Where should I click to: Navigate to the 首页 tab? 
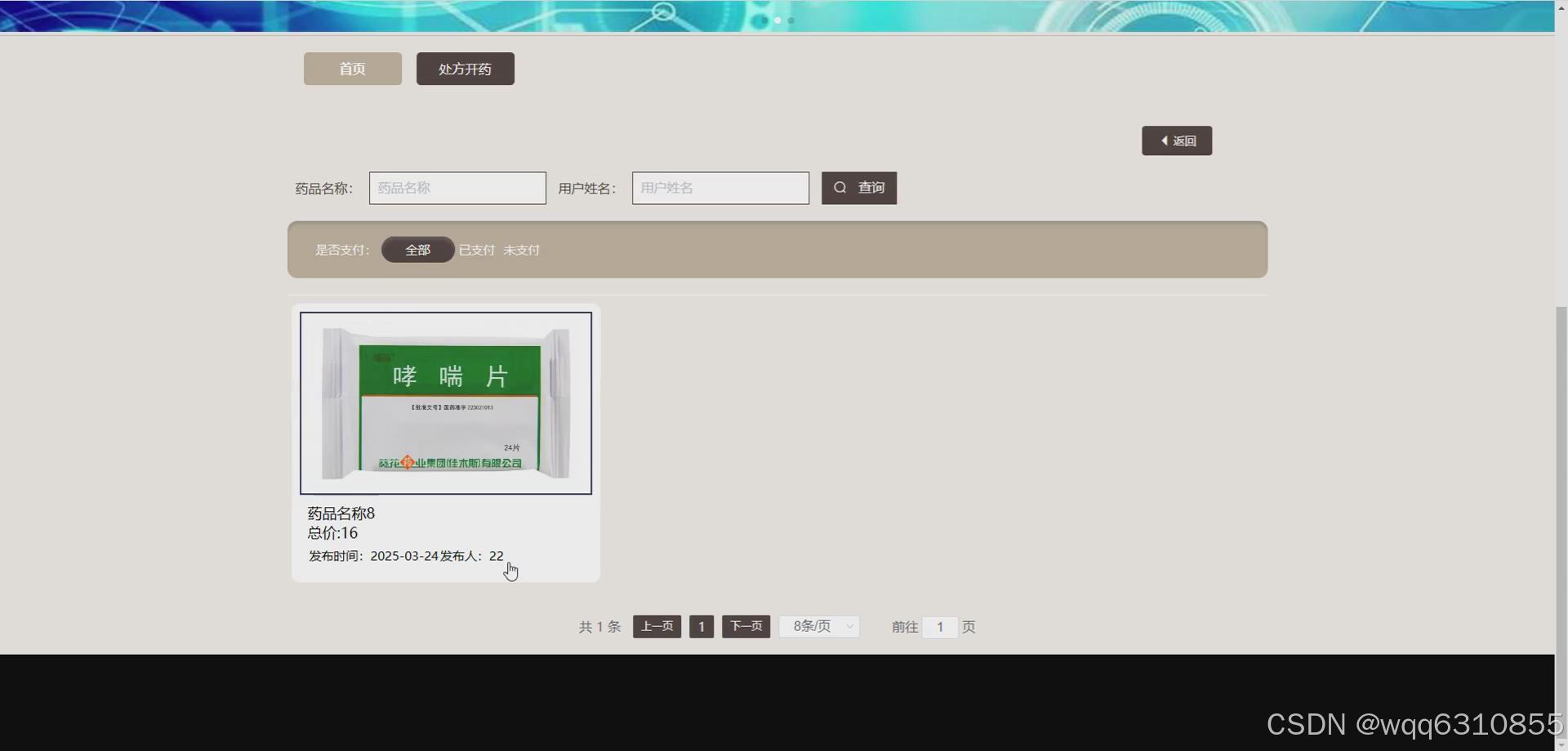[352, 69]
